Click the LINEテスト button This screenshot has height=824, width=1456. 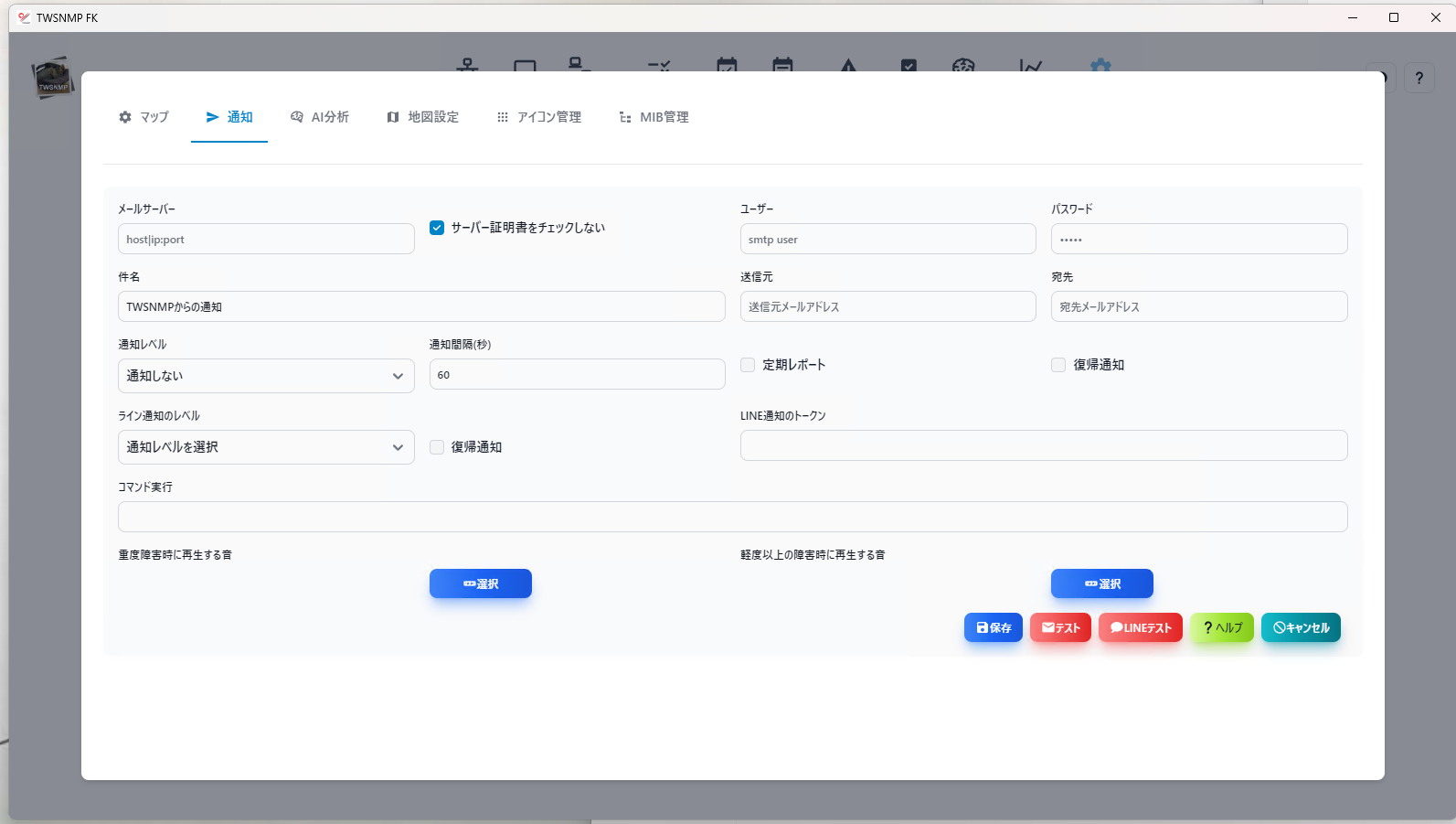(1141, 627)
